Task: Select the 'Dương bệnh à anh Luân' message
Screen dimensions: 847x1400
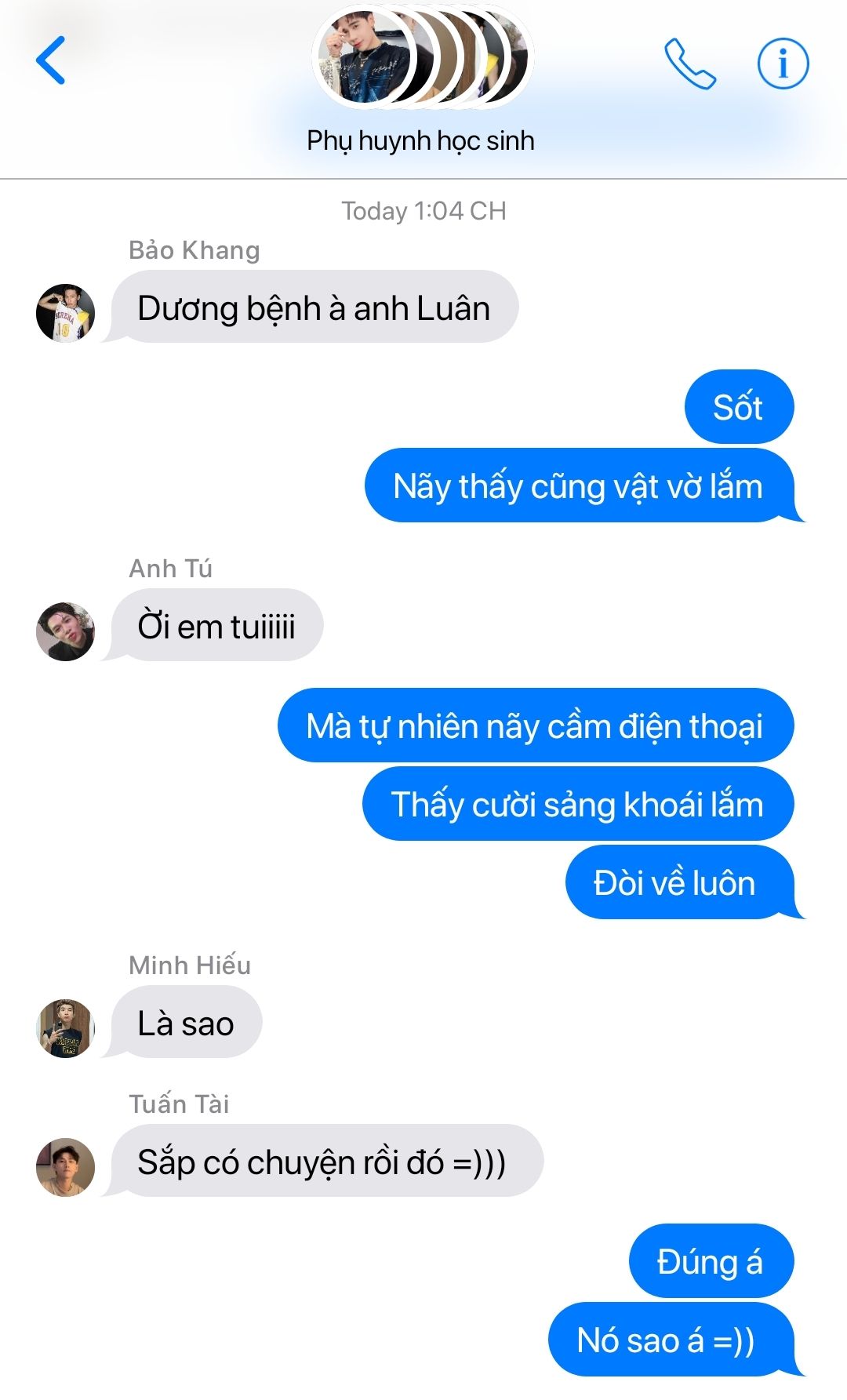Action: tap(314, 307)
